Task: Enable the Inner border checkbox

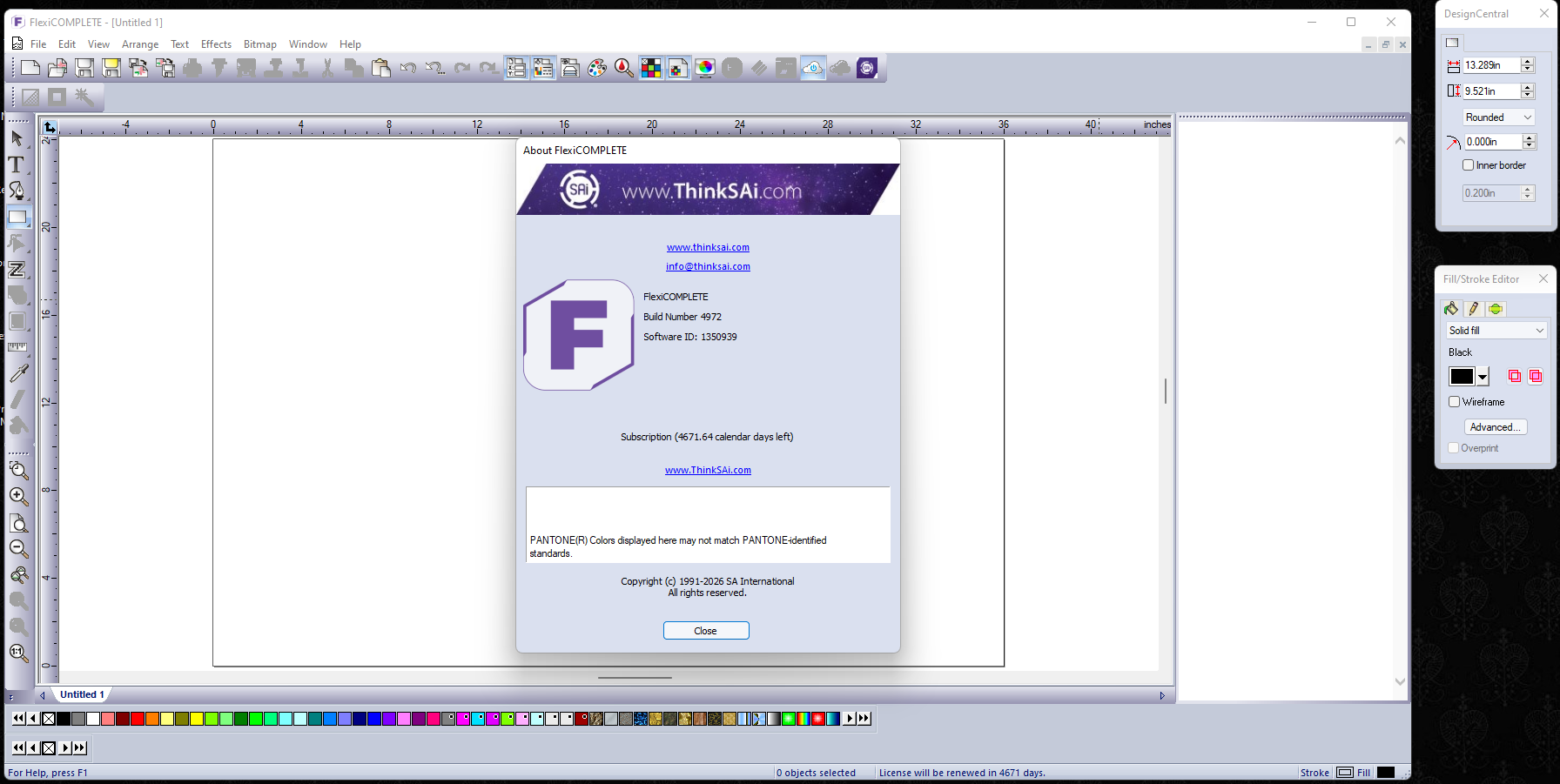Action: pos(1469,165)
